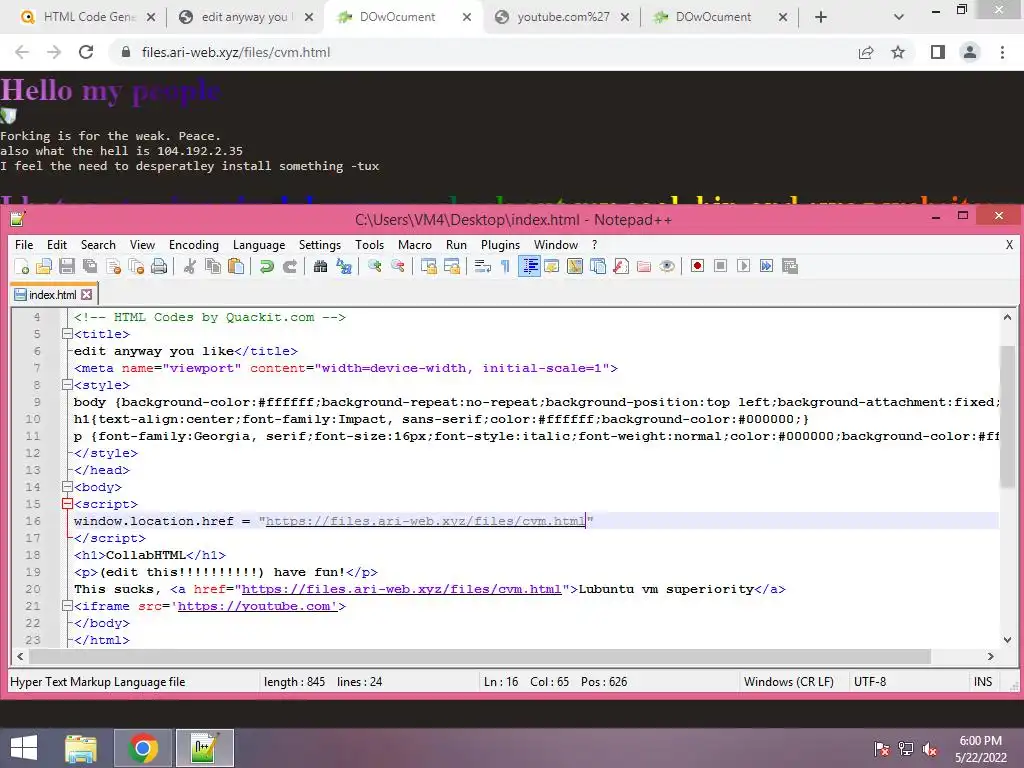Image resolution: width=1024 pixels, height=768 pixels.
Task: Open the Settings menu in Notepad++
Action: pos(320,245)
